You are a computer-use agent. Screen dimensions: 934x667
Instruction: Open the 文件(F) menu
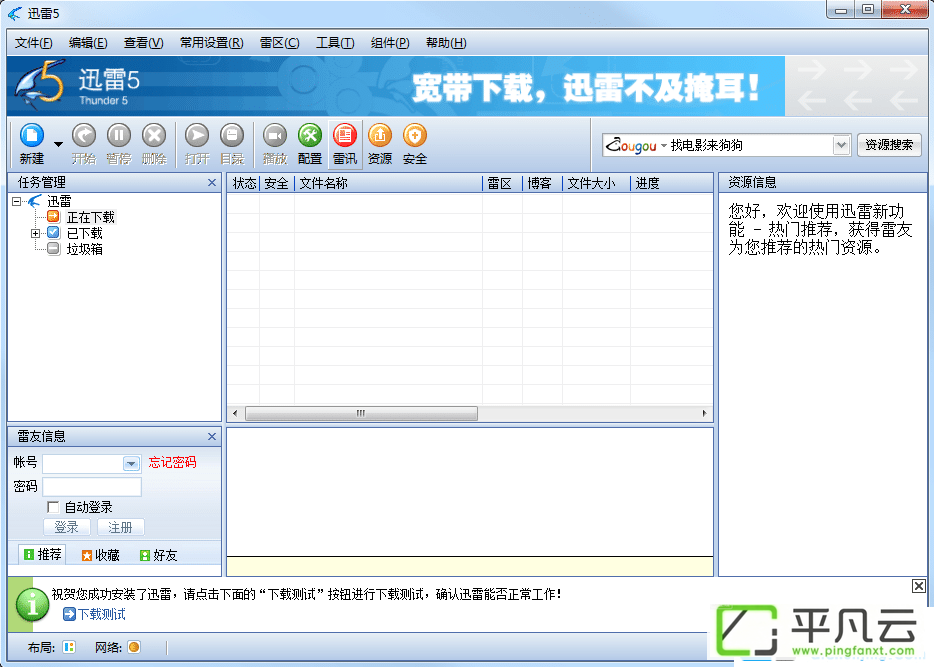pos(33,43)
